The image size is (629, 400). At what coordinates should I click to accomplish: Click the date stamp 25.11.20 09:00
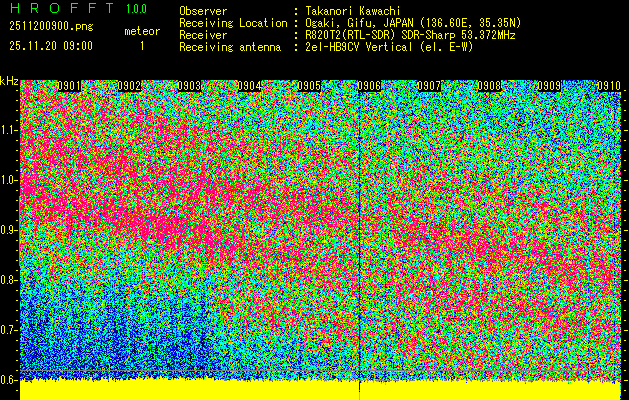(51, 46)
